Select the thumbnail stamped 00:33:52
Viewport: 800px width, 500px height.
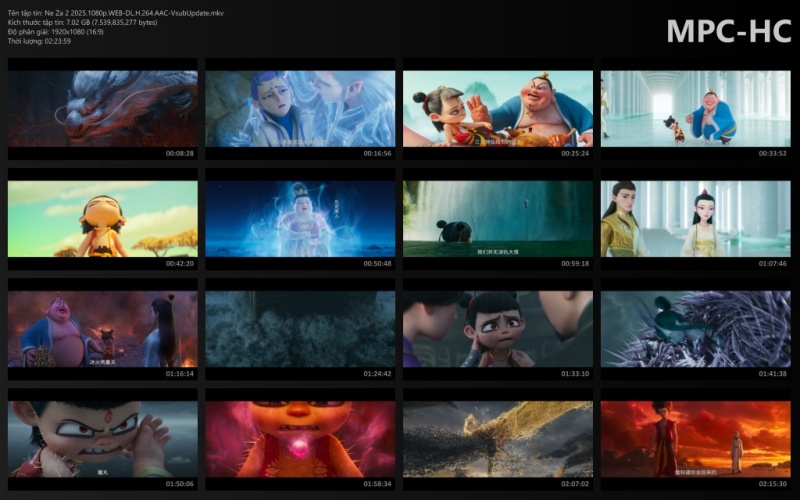click(x=695, y=109)
